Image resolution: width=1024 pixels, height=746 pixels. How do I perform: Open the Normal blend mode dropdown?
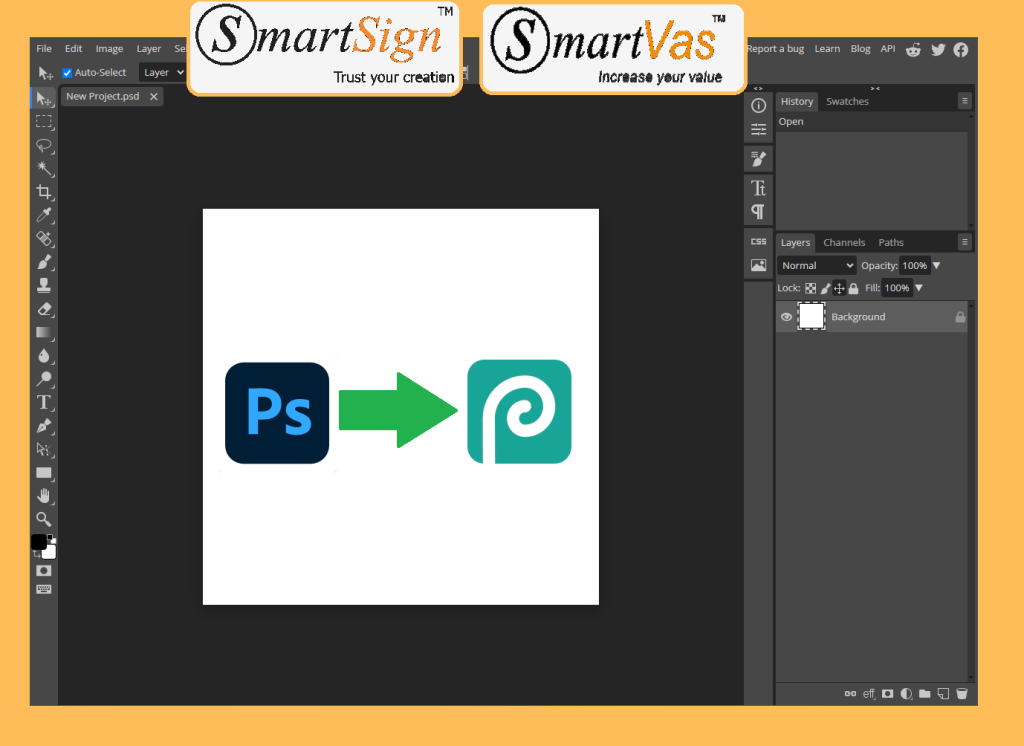point(816,265)
